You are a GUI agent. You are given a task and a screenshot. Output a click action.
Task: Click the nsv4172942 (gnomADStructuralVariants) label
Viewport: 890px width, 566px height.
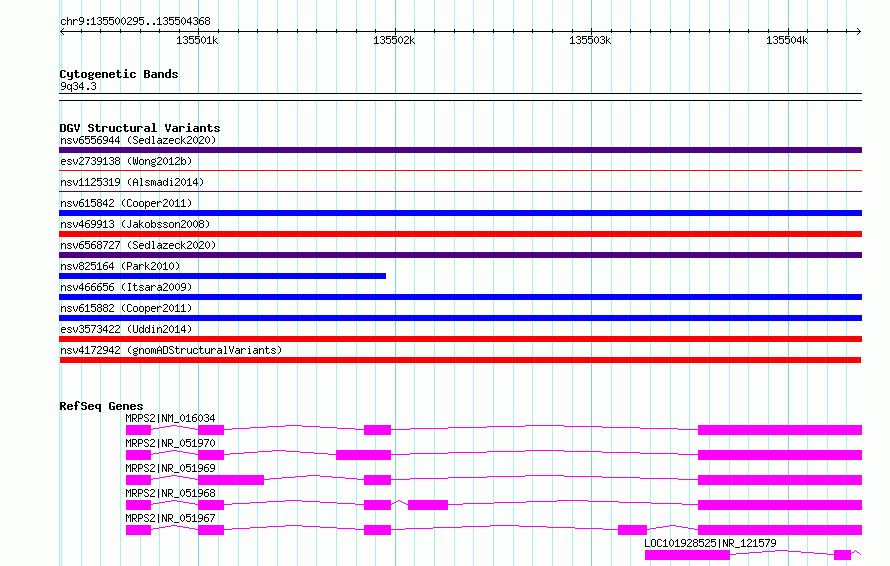point(171,350)
